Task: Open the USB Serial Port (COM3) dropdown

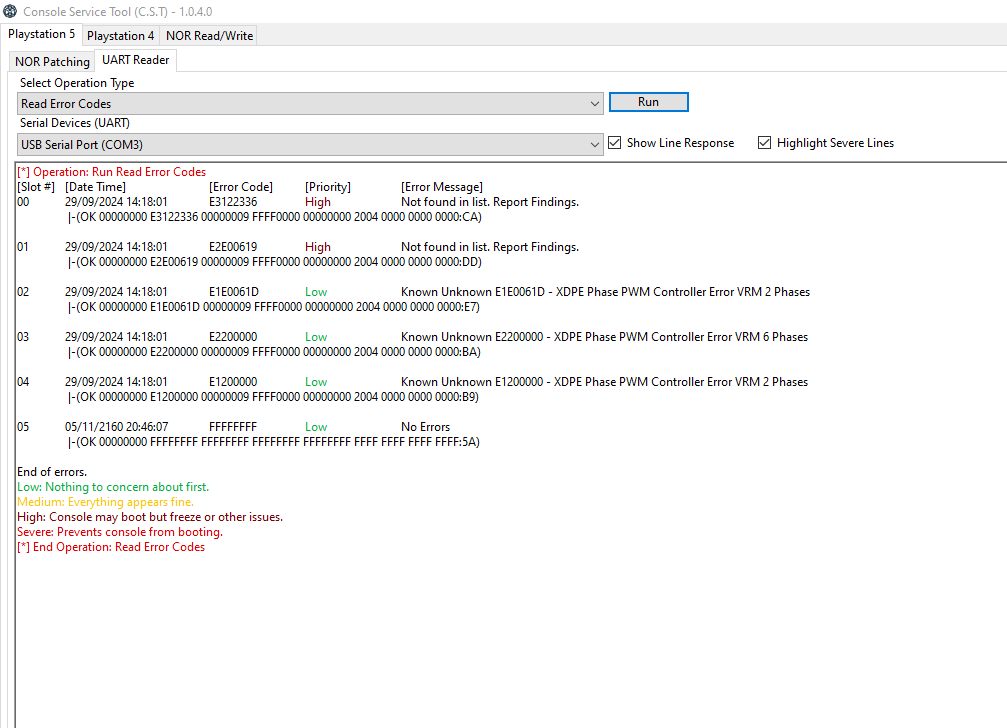Action: coord(310,145)
